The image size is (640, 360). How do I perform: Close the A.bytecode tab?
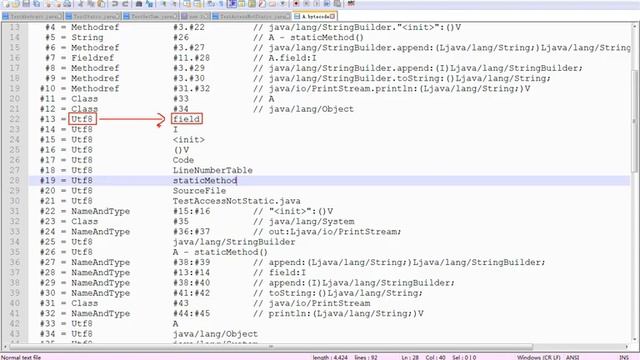pyautogui.click(x=333, y=16)
